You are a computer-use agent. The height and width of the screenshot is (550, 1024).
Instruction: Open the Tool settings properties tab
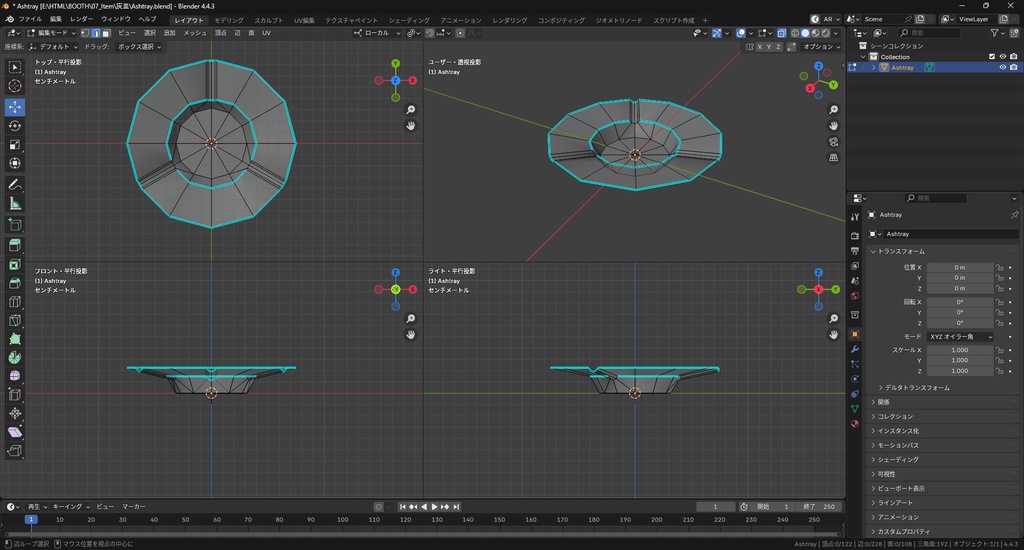(x=855, y=217)
